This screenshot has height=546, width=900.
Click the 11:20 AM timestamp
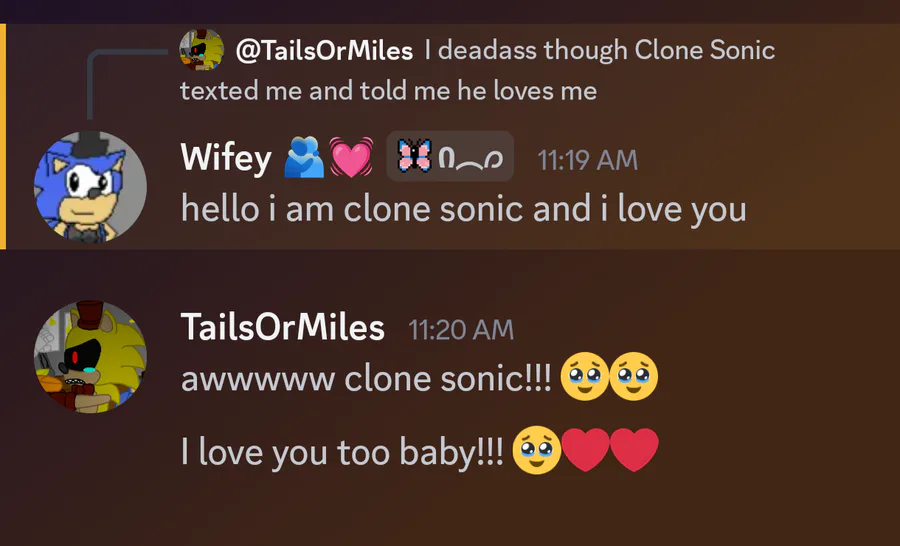461,329
